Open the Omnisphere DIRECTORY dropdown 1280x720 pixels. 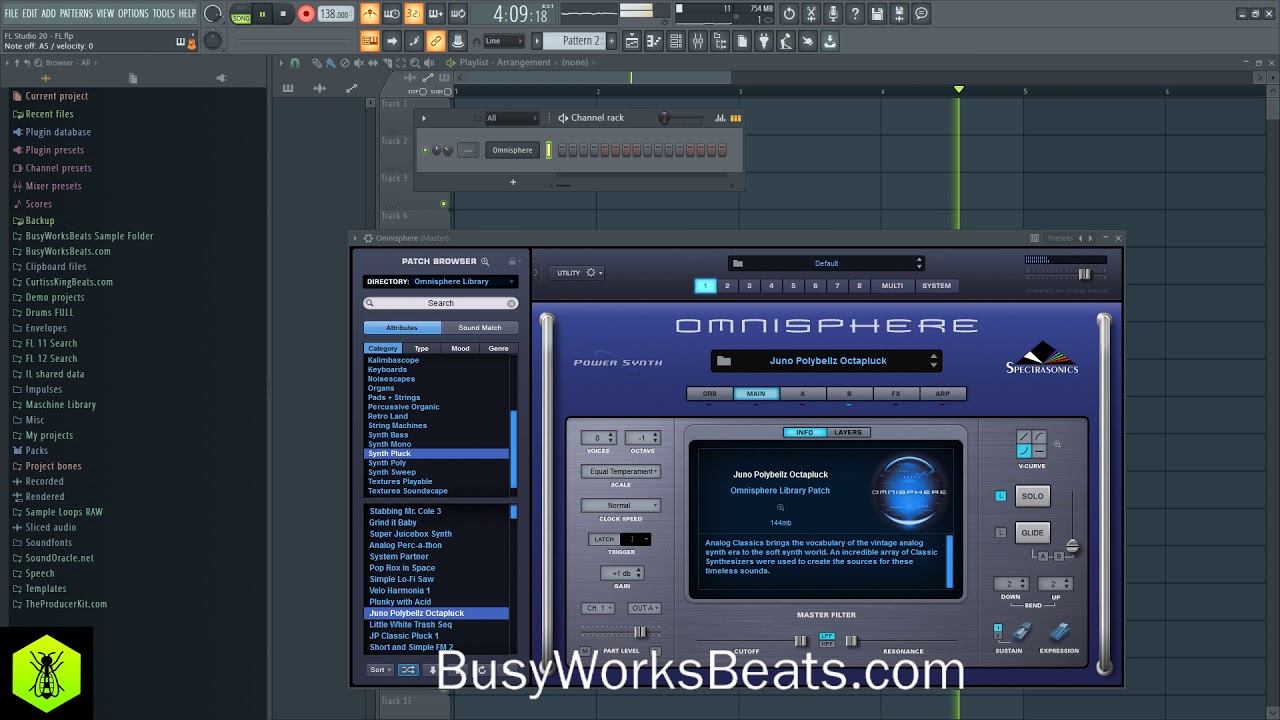pyautogui.click(x=440, y=281)
